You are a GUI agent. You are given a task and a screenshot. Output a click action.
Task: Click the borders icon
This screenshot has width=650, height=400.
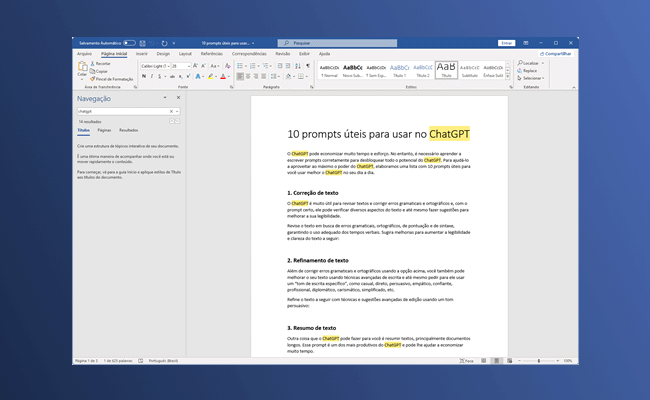click(x=301, y=76)
